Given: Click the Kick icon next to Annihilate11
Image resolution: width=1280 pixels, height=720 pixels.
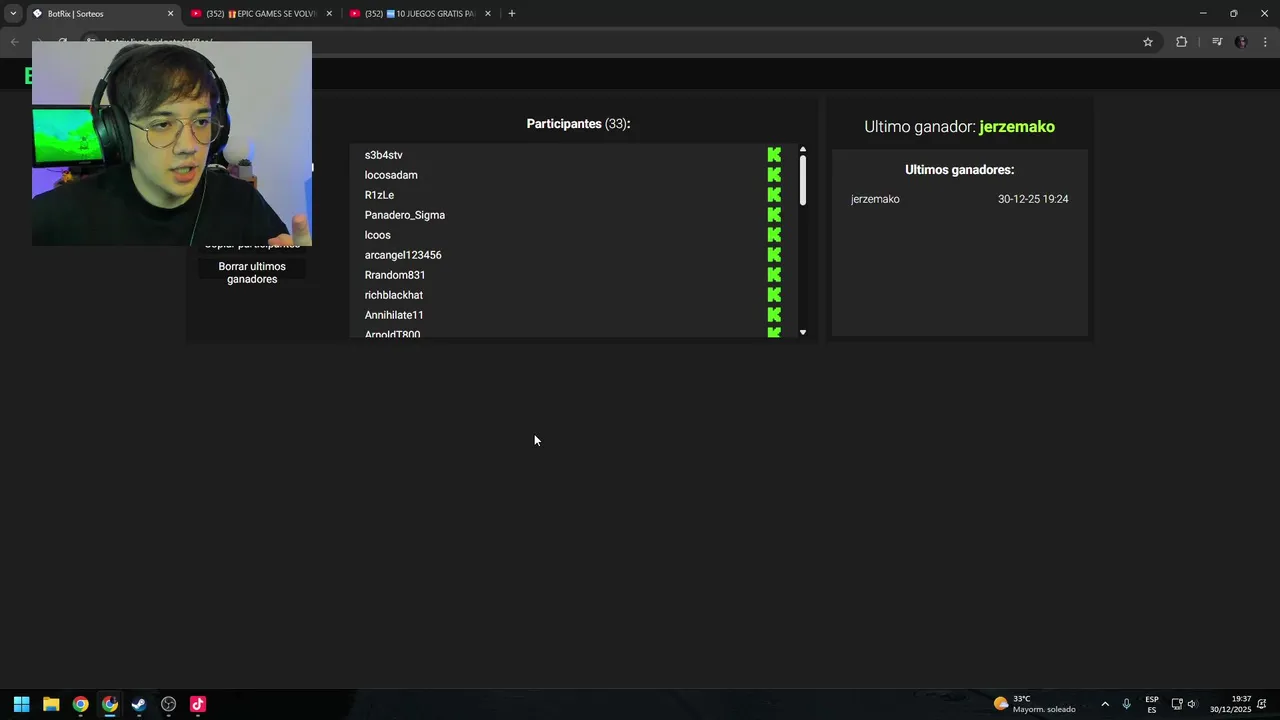Looking at the screenshot, I should click(774, 315).
